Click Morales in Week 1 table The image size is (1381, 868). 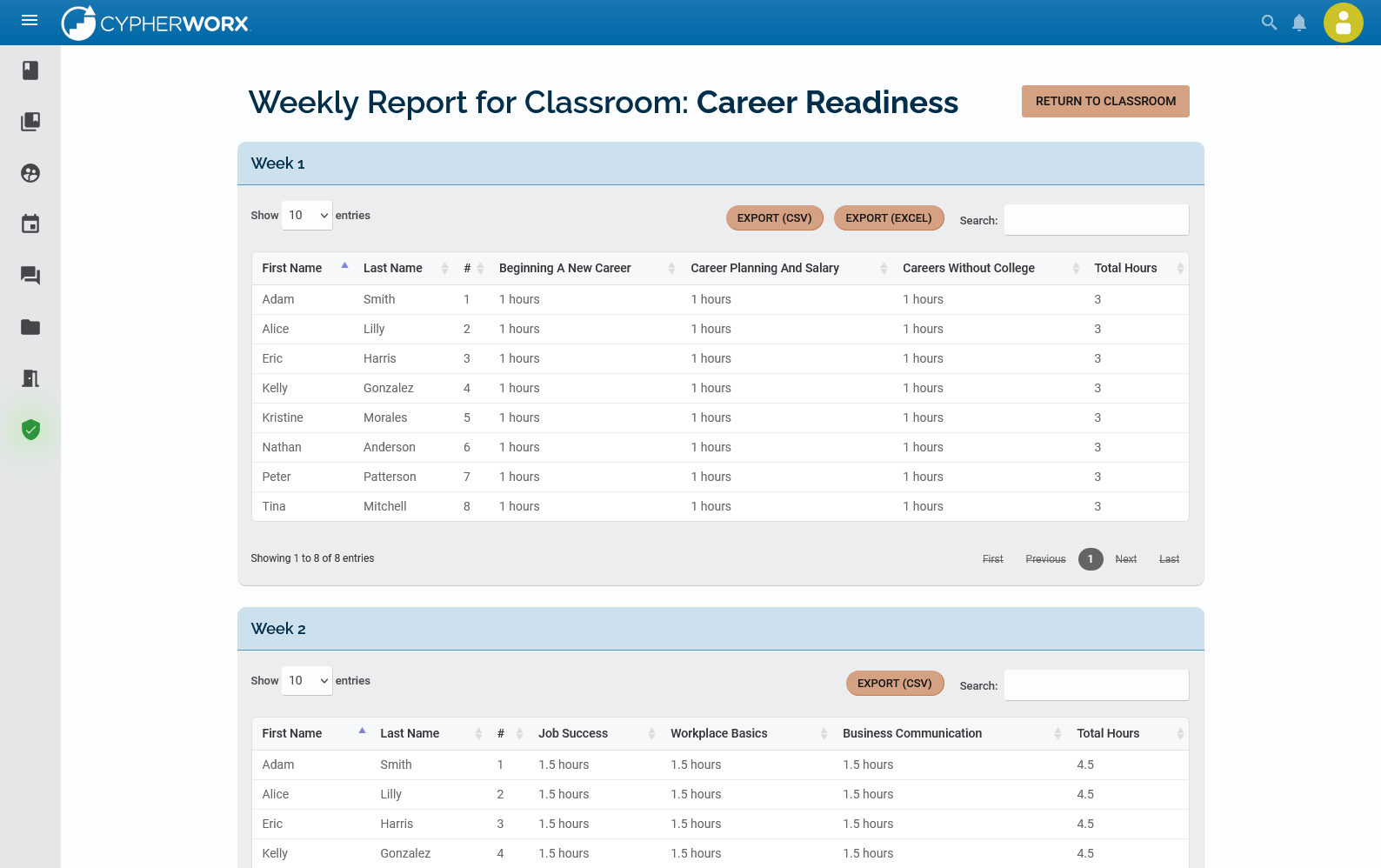coord(385,417)
